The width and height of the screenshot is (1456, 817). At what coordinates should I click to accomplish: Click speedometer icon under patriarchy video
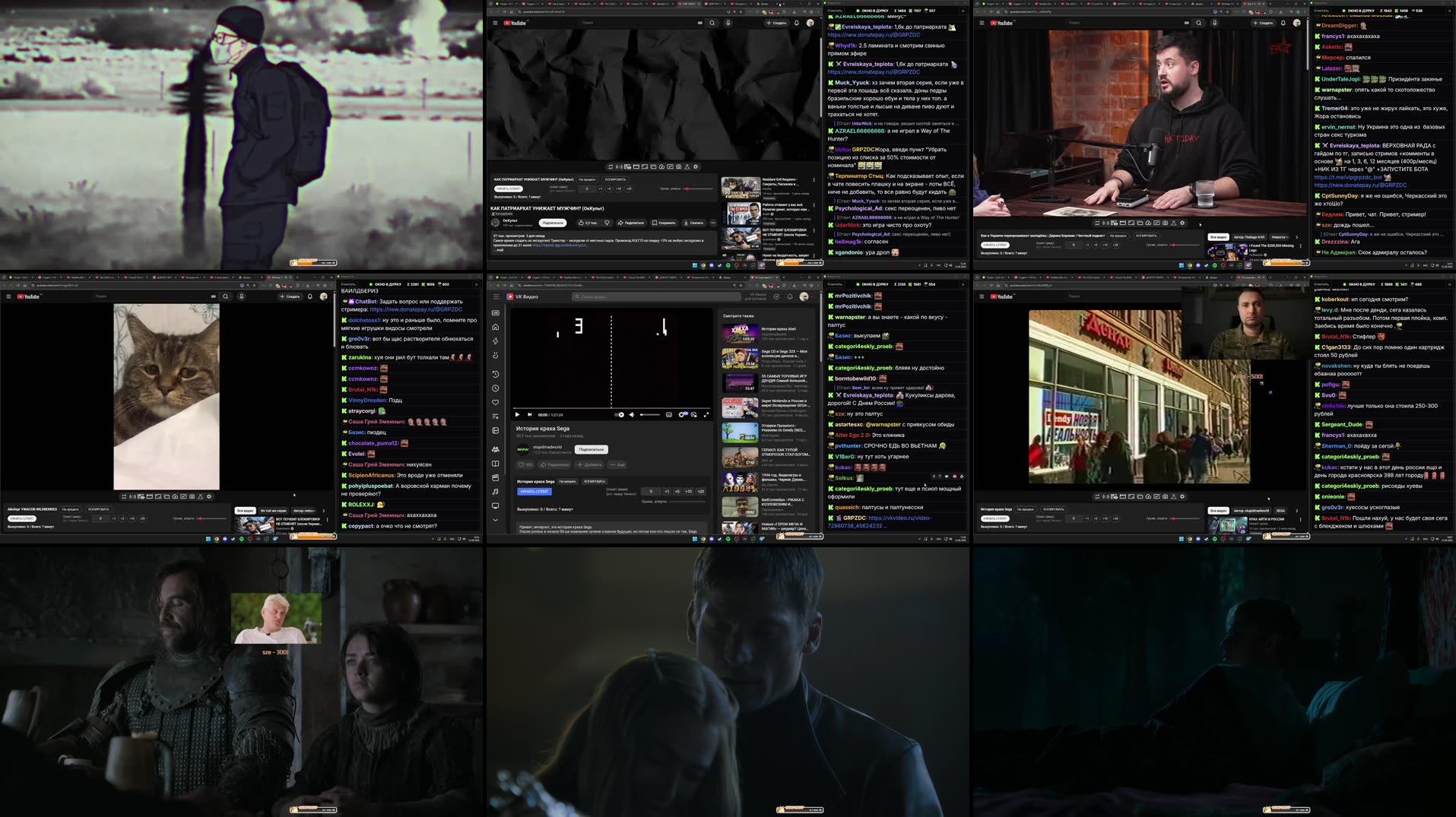coord(661,166)
